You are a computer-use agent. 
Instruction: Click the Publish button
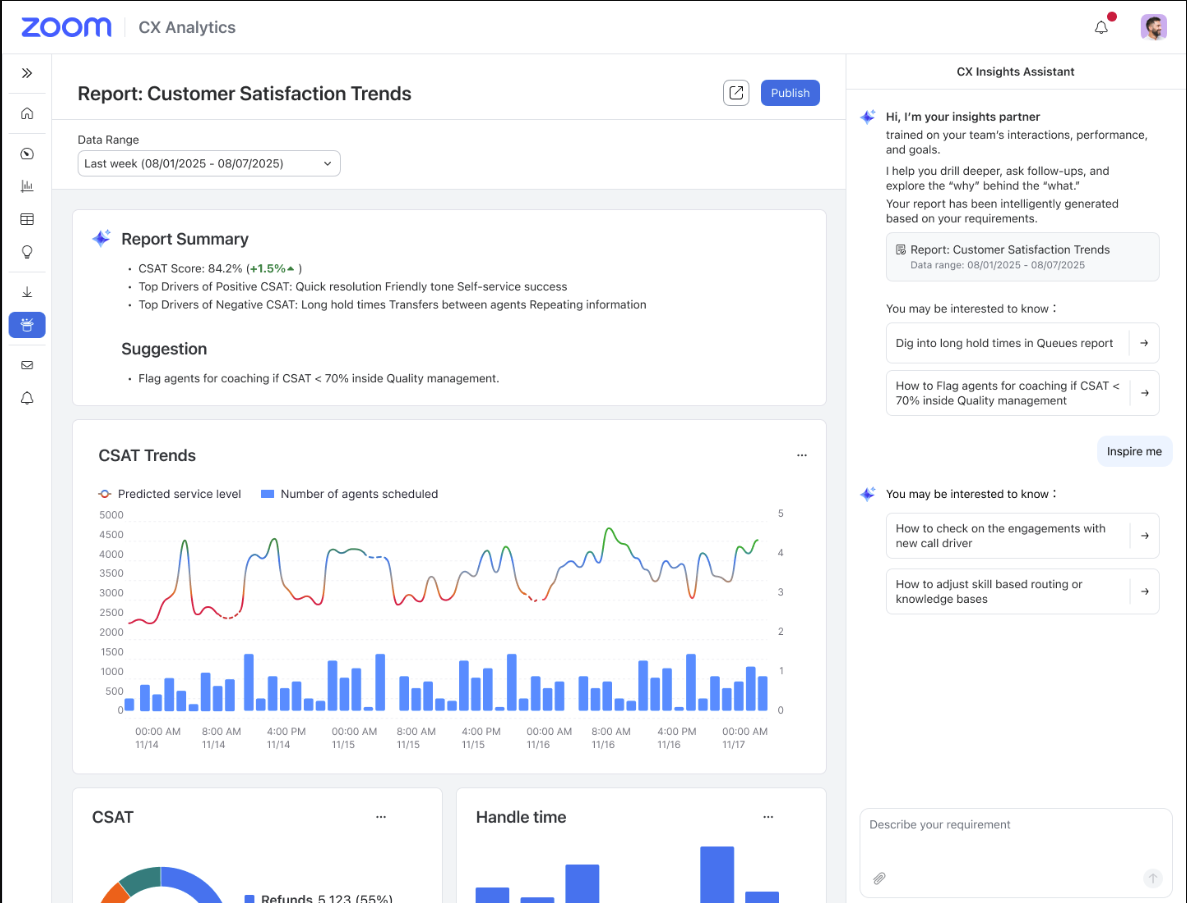(x=790, y=93)
